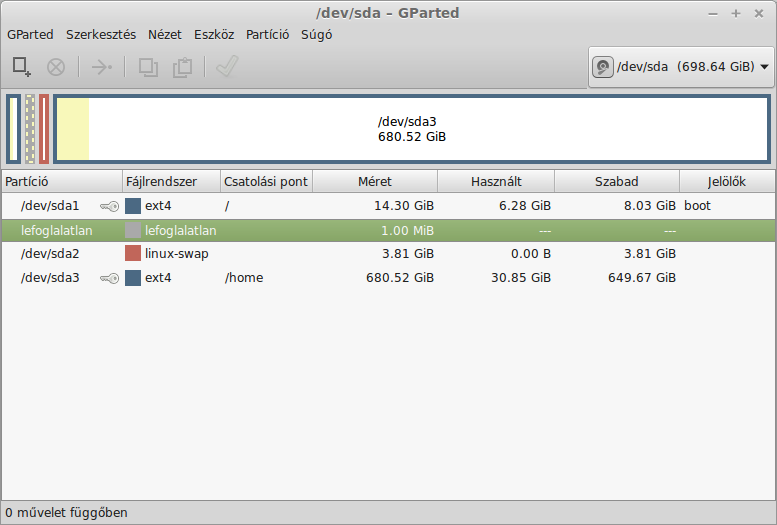Click the Méret column header

pyautogui.click(x=375, y=181)
